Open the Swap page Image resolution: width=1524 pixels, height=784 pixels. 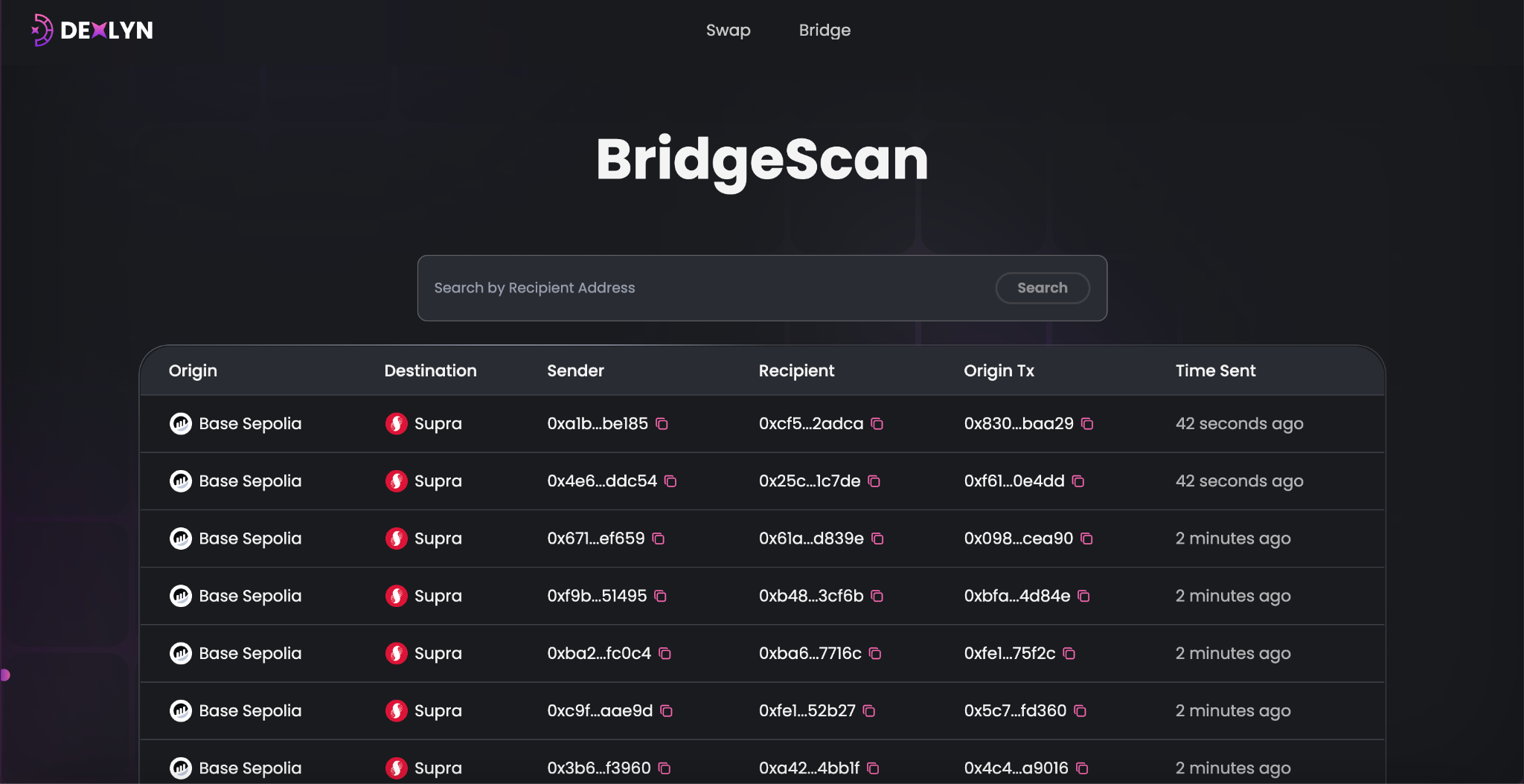point(728,30)
